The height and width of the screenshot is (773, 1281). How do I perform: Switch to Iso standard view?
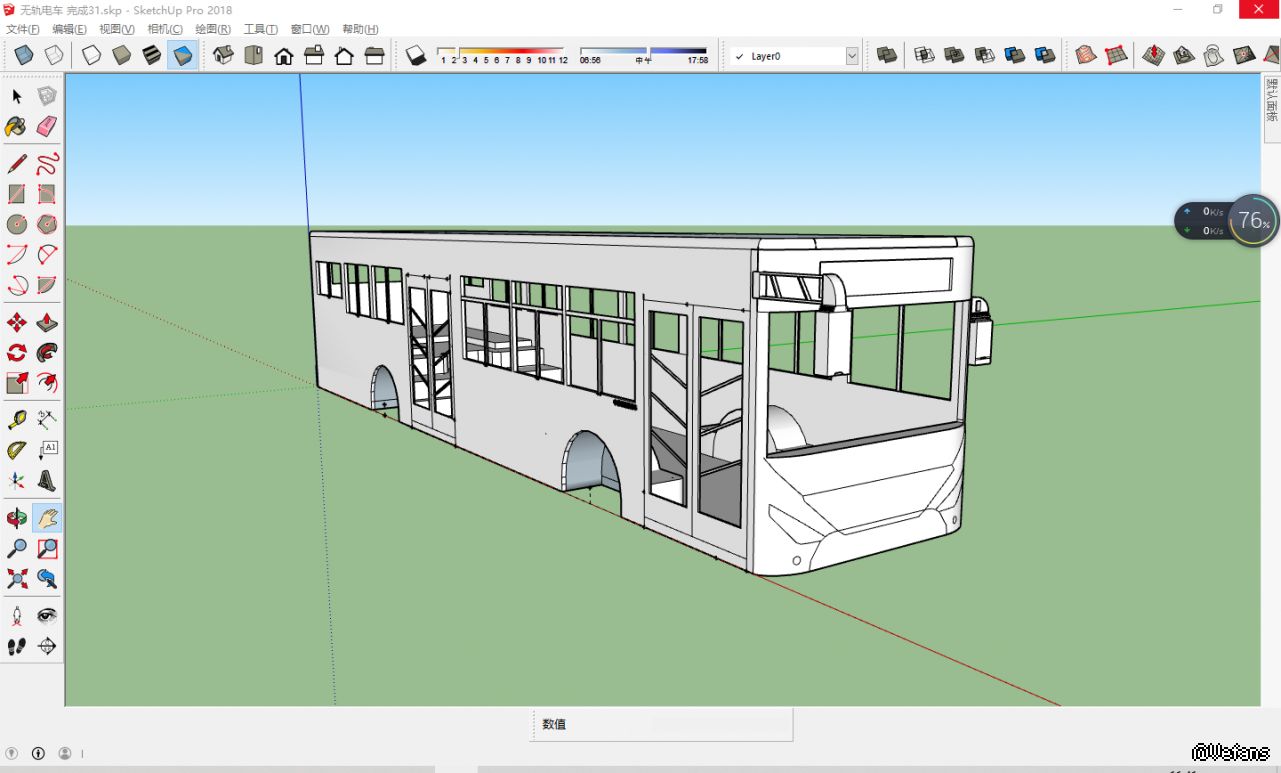(x=223, y=56)
